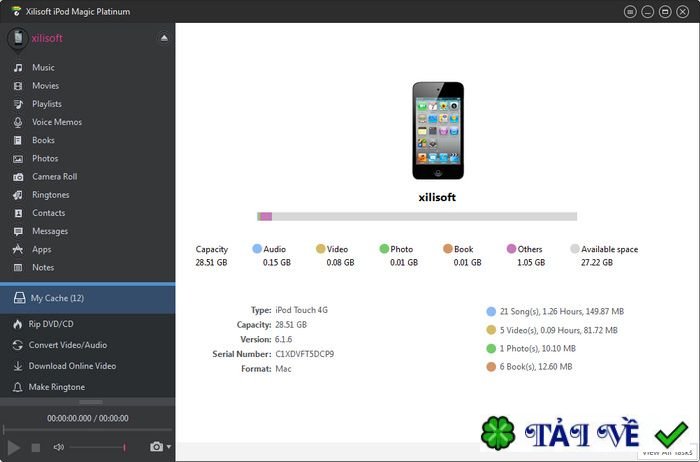The height and width of the screenshot is (462, 700).
Task: Take a snapshot with the camera icon
Action: coord(156,447)
